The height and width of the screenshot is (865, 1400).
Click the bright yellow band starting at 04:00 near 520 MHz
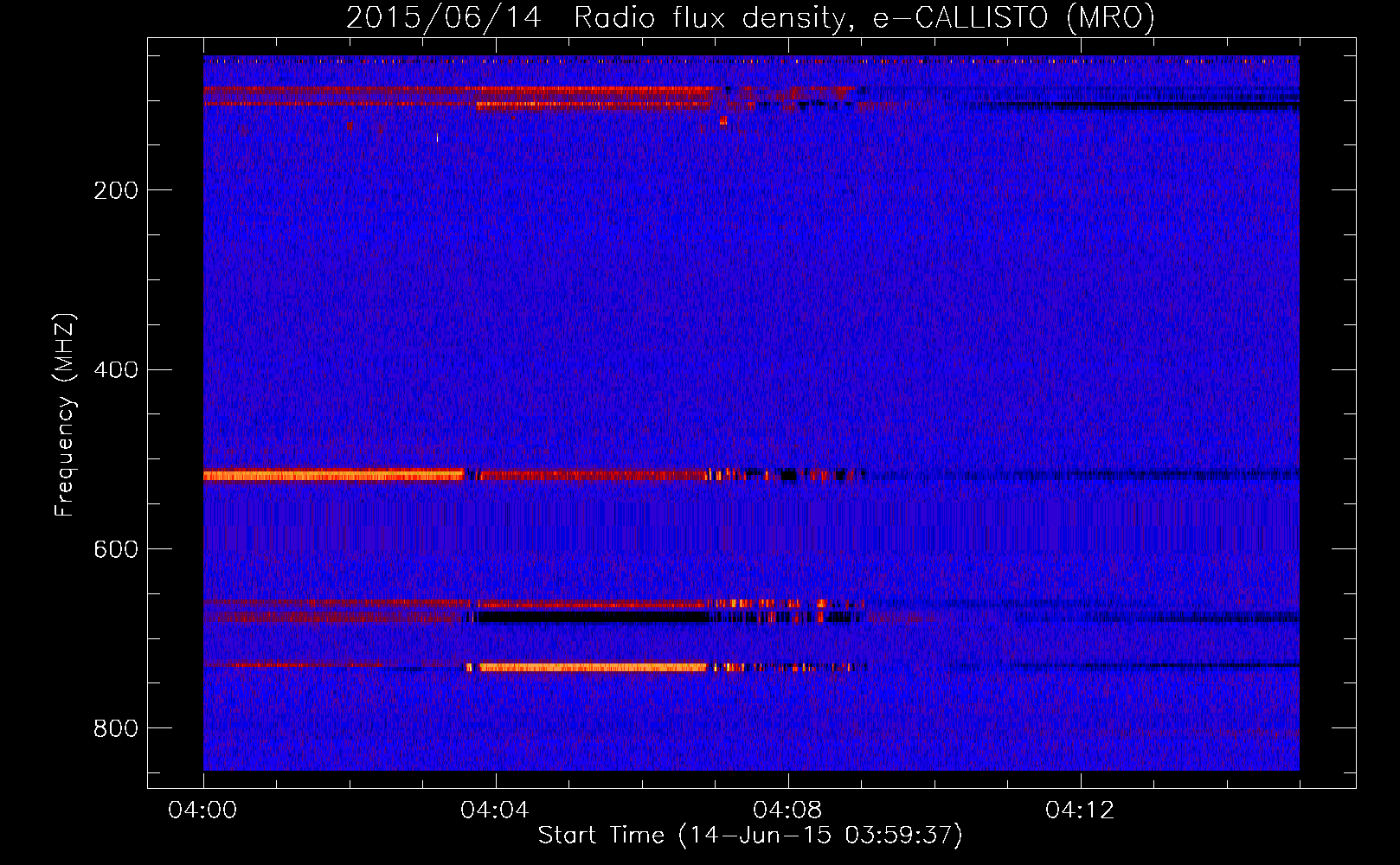tap(333, 475)
